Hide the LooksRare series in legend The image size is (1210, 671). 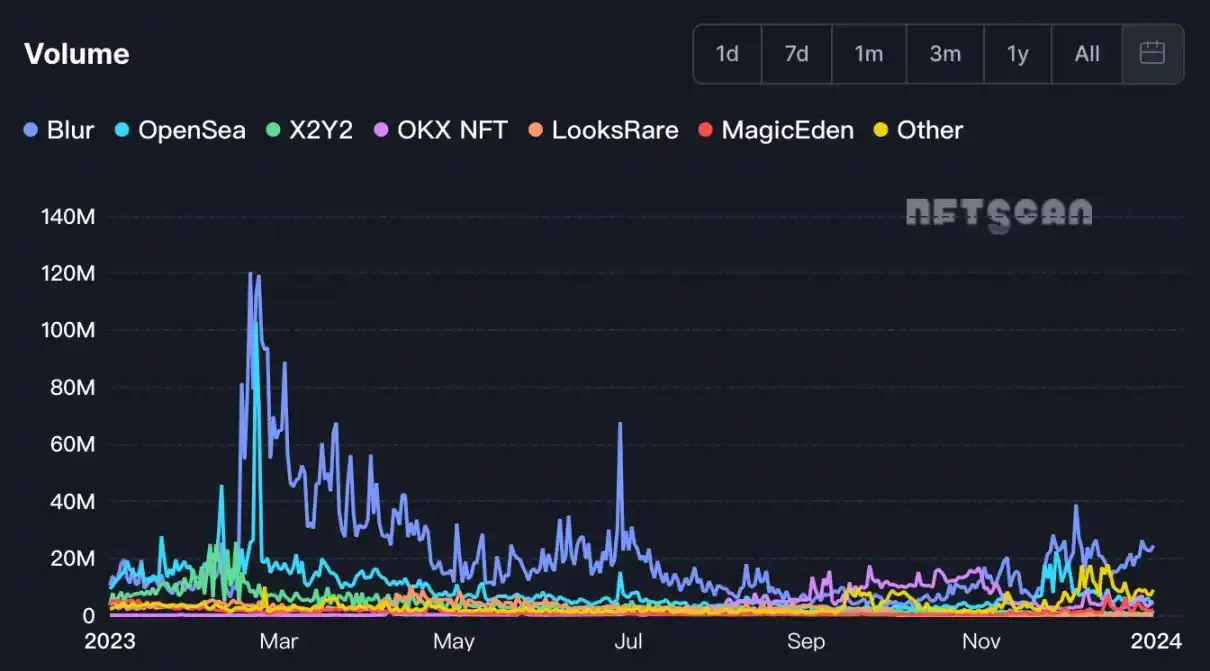click(x=614, y=130)
